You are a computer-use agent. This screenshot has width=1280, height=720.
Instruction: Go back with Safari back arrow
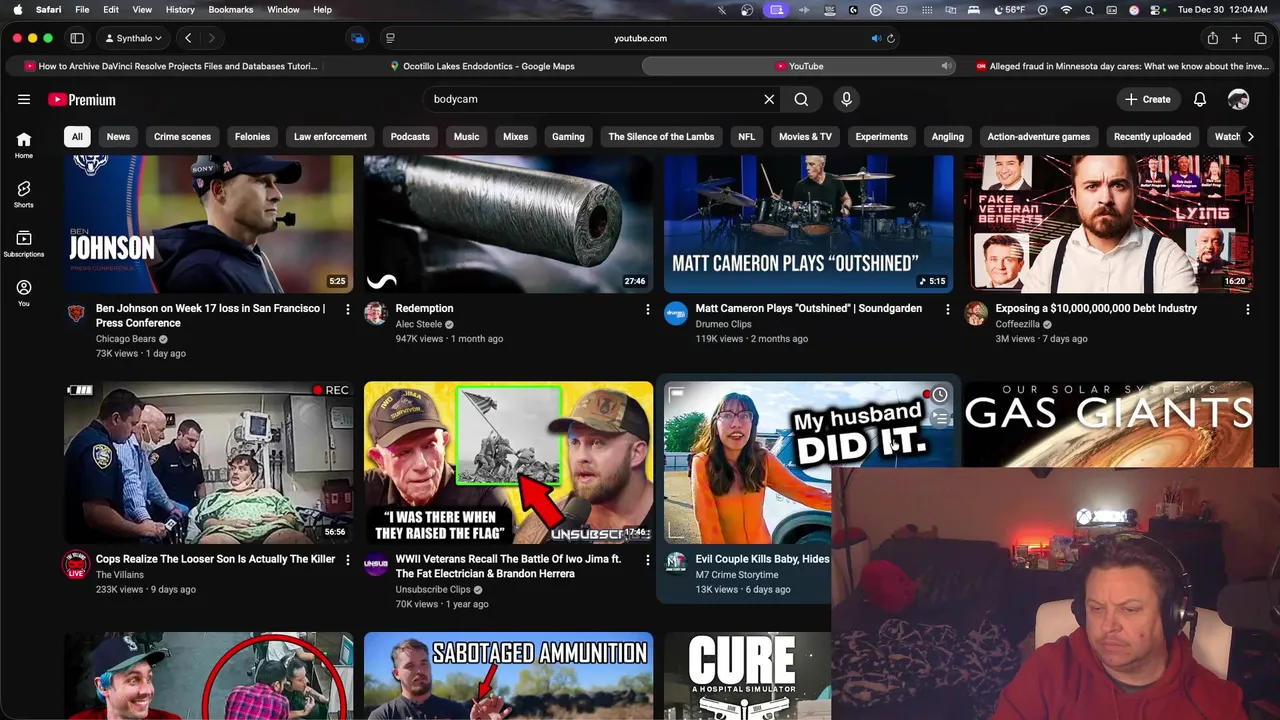[x=188, y=38]
